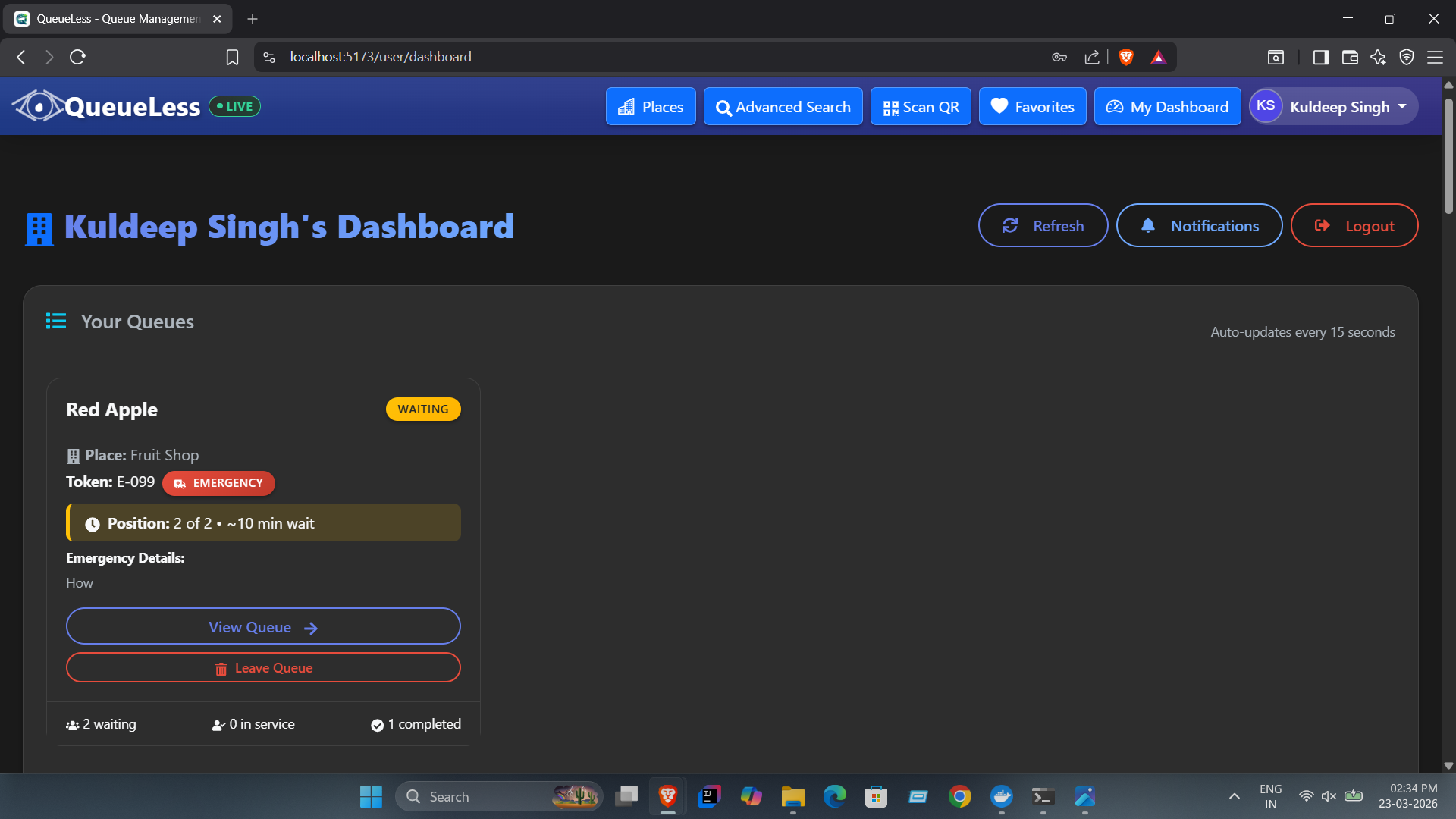Click the Your Queues list icon
Screen dimensions: 1456x819
(x=56, y=321)
